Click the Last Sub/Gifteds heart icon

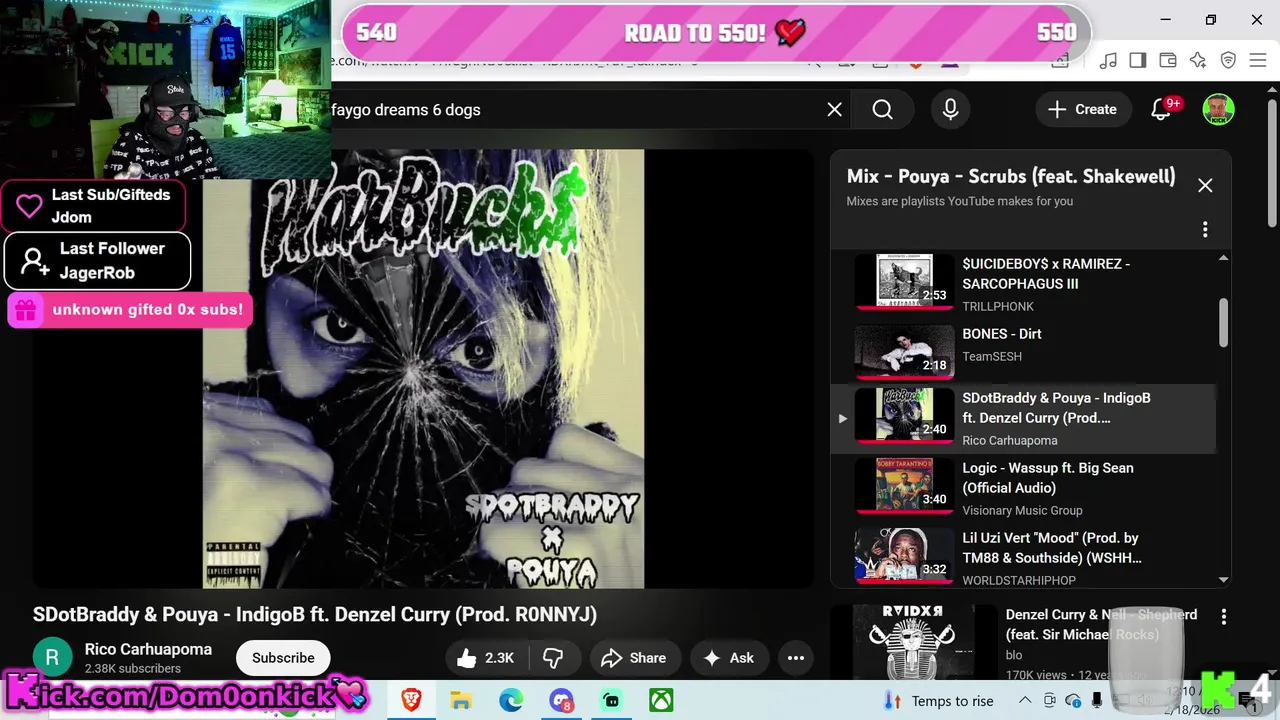(29, 206)
